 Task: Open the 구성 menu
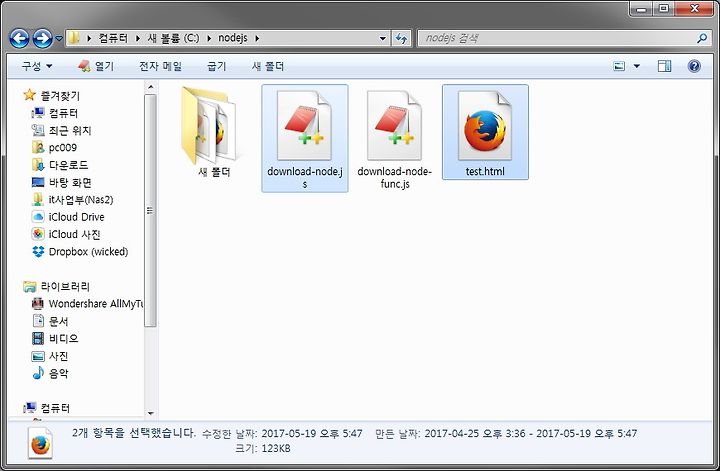(x=37, y=66)
